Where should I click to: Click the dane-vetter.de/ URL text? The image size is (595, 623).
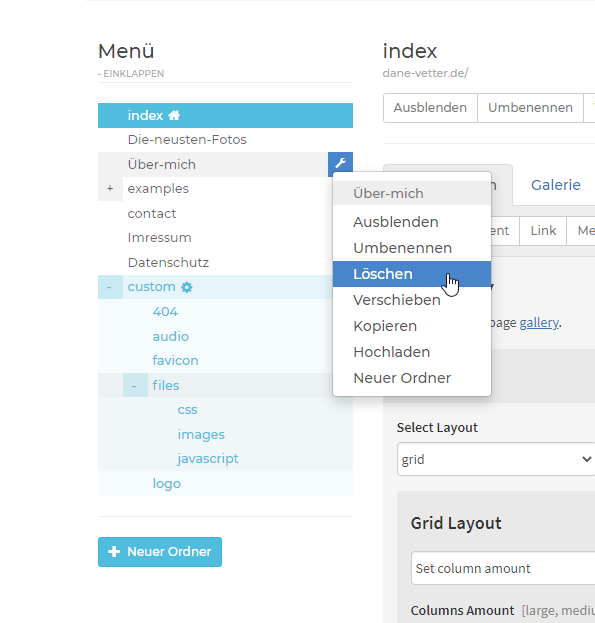(425, 73)
